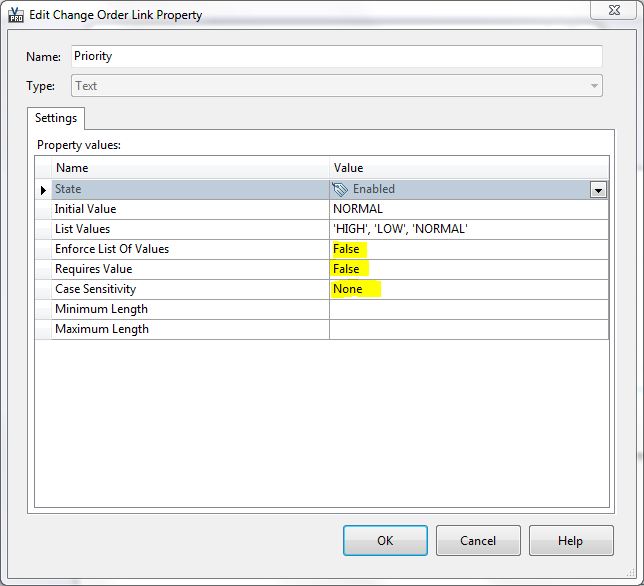Select the Requires Value row name
644x586 pixels.
(x=190, y=269)
